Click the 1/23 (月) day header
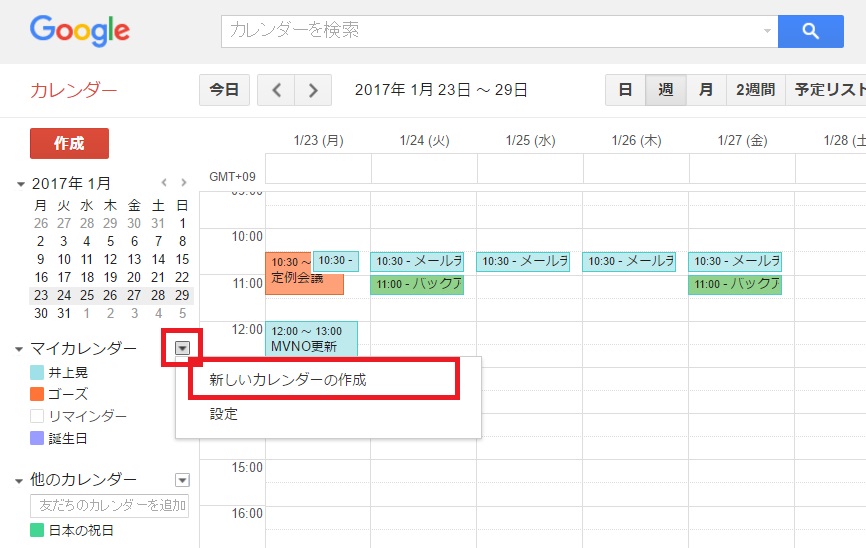The height and width of the screenshot is (548, 866). 319,140
